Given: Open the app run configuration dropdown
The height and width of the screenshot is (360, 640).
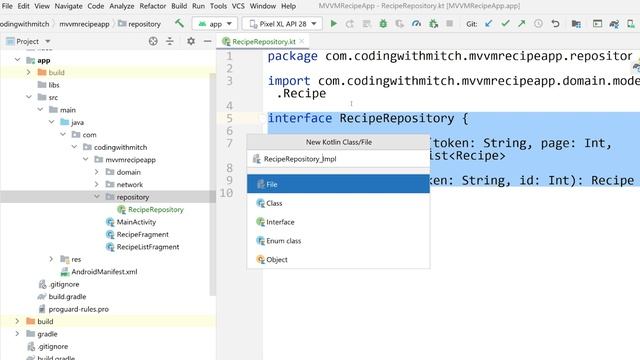Looking at the screenshot, I should click(x=215, y=24).
